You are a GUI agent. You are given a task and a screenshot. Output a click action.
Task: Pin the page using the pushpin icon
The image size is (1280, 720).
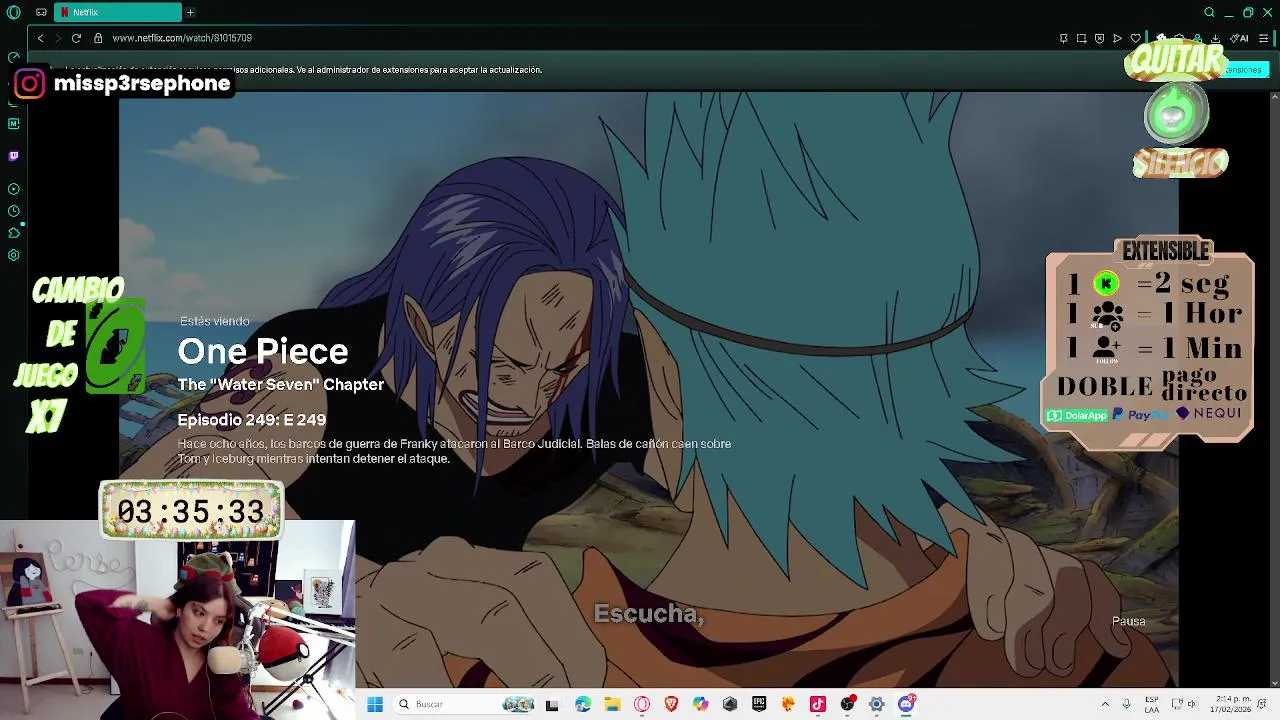point(1063,38)
